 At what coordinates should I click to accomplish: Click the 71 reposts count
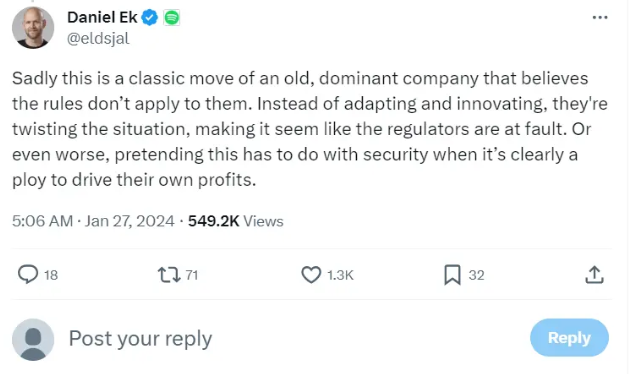pyautogui.click(x=192, y=275)
